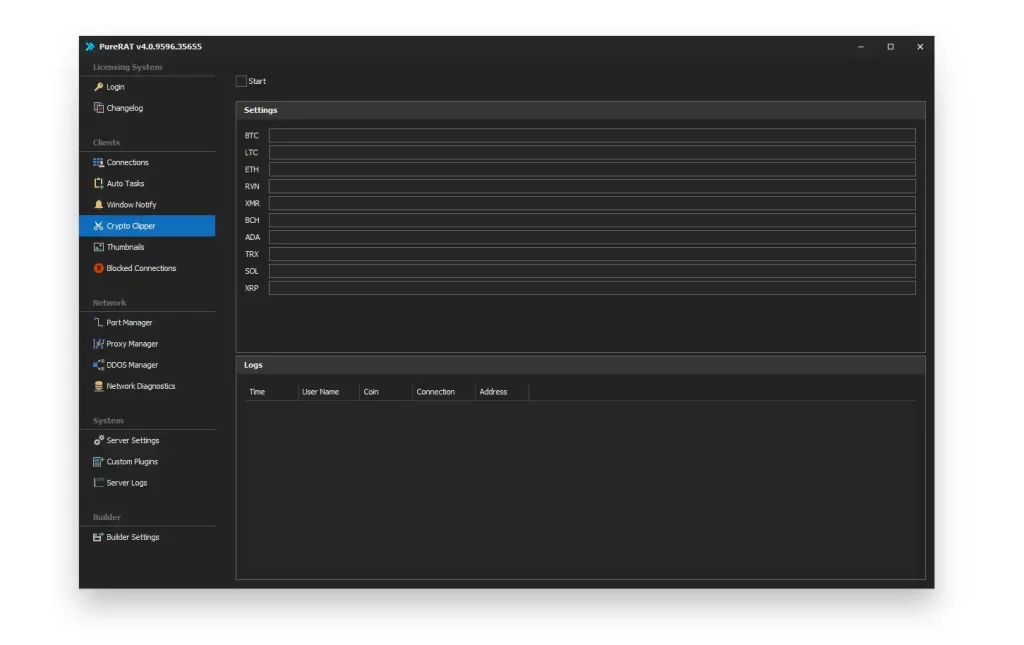Toggle the Start checkbox
This screenshot has width=1024, height=645.
coord(241,81)
